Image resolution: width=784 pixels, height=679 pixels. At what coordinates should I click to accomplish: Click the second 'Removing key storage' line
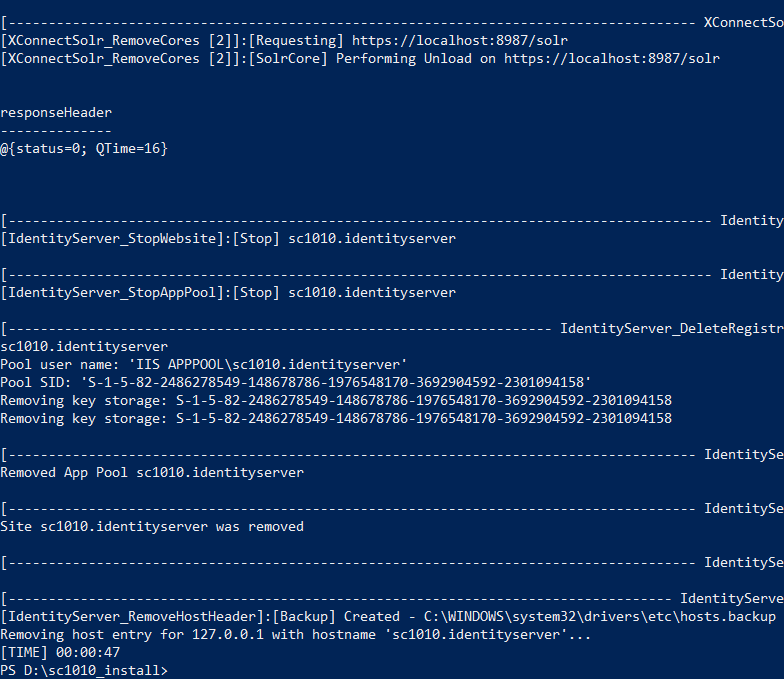click(x=336, y=418)
